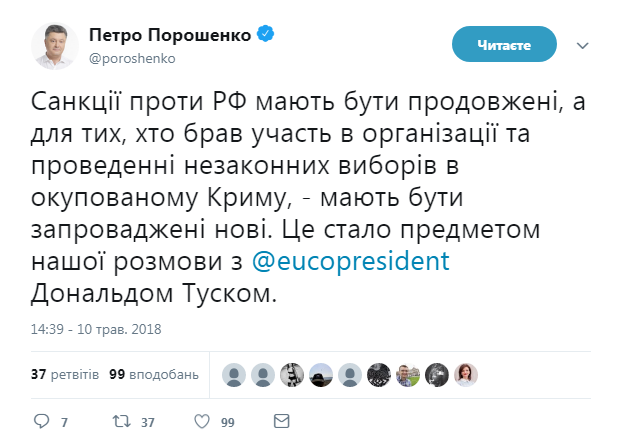Like the tweet with the heart icon
This screenshot has width=620, height=446.
click(x=203, y=422)
